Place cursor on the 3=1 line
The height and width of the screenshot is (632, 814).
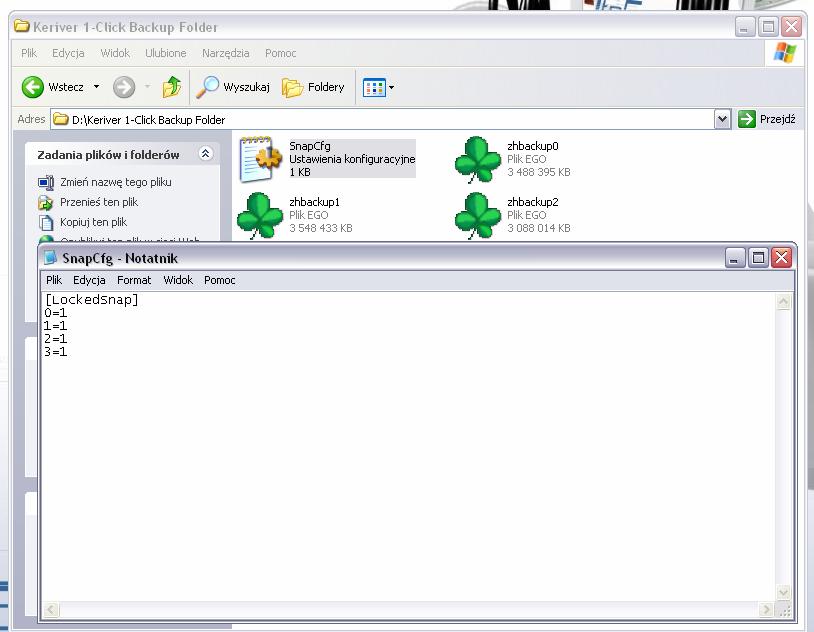(x=56, y=352)
